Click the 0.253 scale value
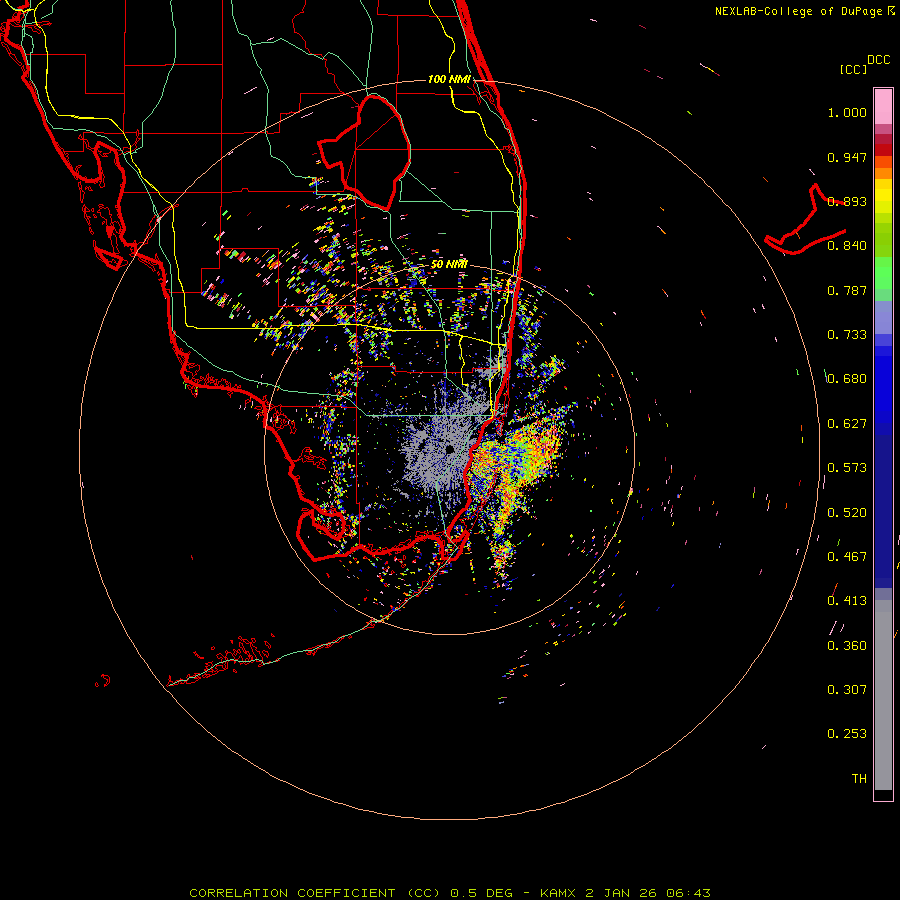The image size is (900, 900). tap(847, 734)
